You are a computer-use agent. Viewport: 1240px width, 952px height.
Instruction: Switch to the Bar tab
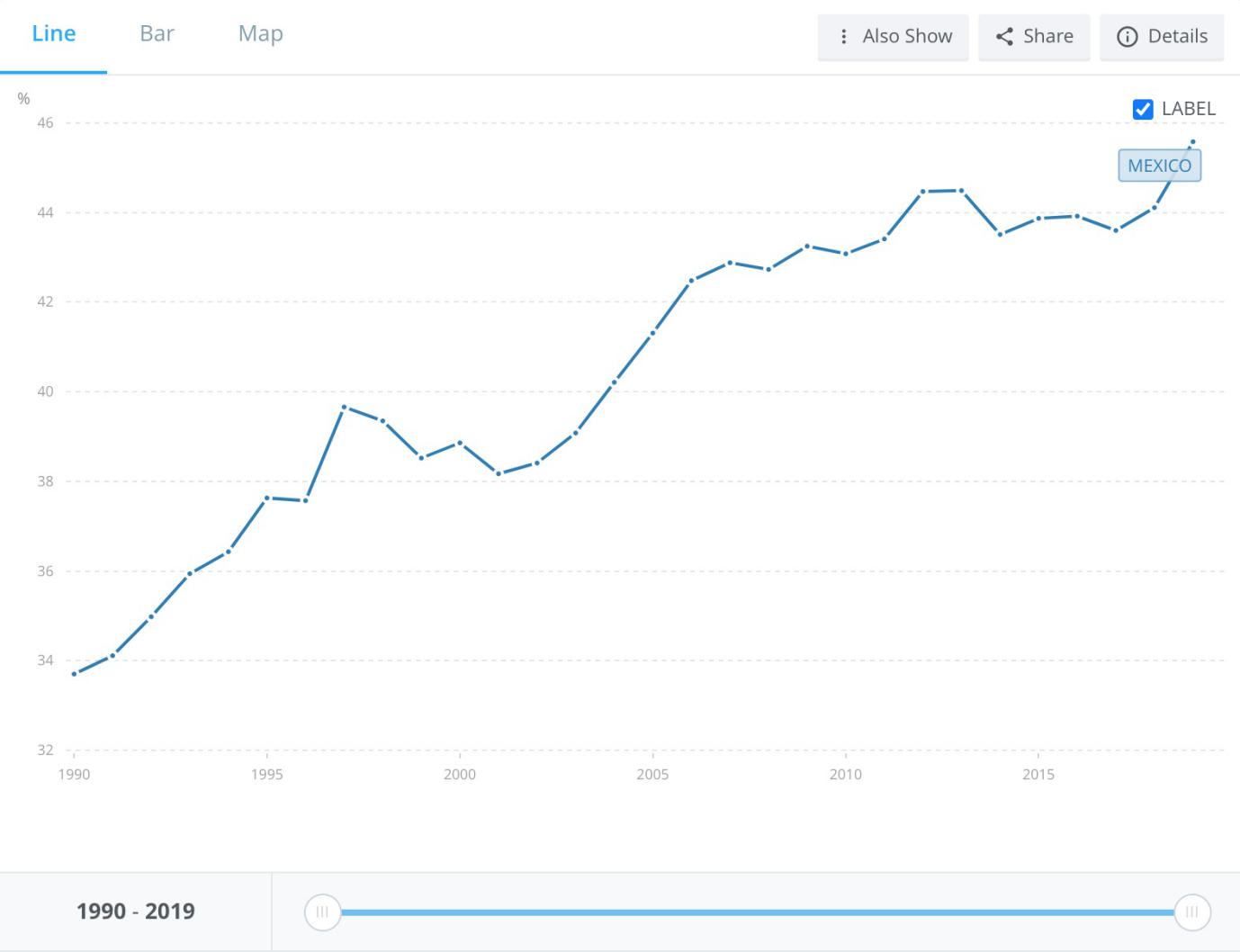[157, 33]
